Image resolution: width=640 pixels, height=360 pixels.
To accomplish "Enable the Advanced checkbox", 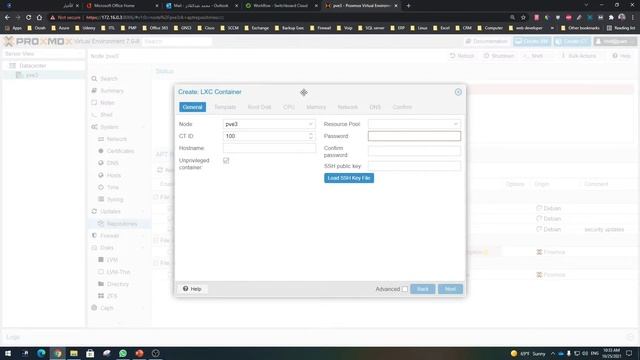I will coord(404,289).
